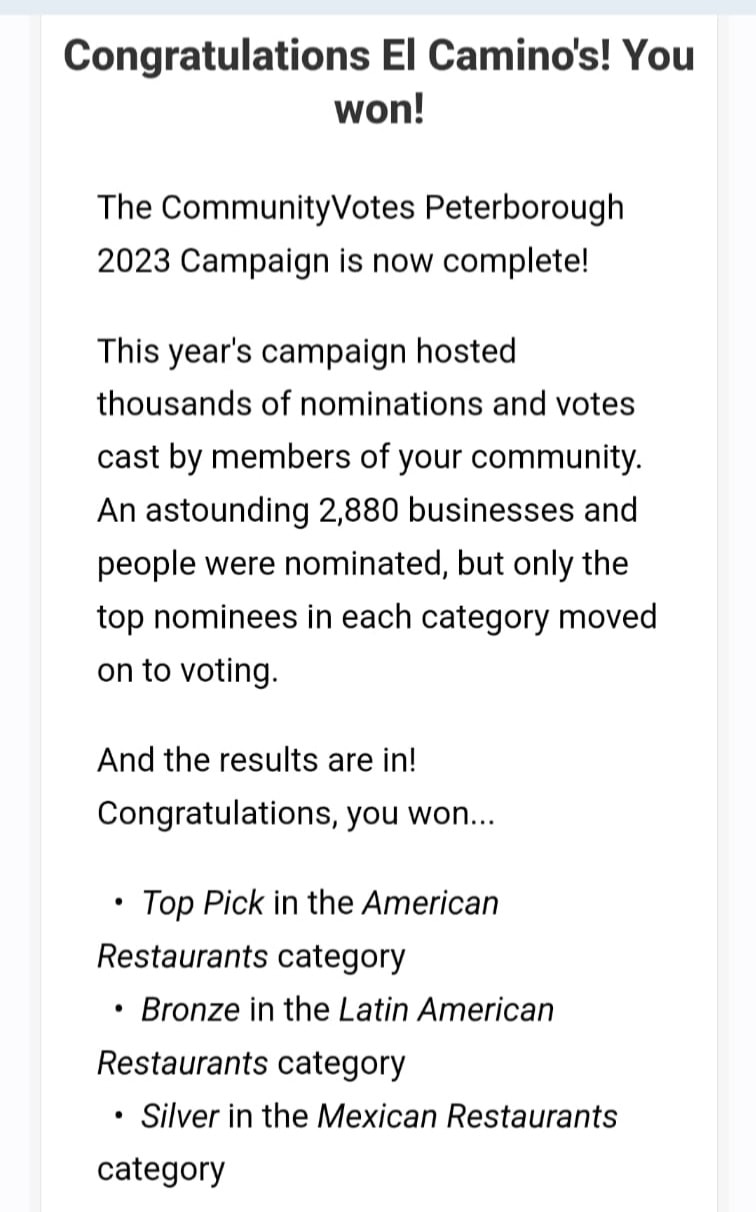Click the italic "Mexican Restaurants" category text
756x1212 pixels.
point(467,1116)
